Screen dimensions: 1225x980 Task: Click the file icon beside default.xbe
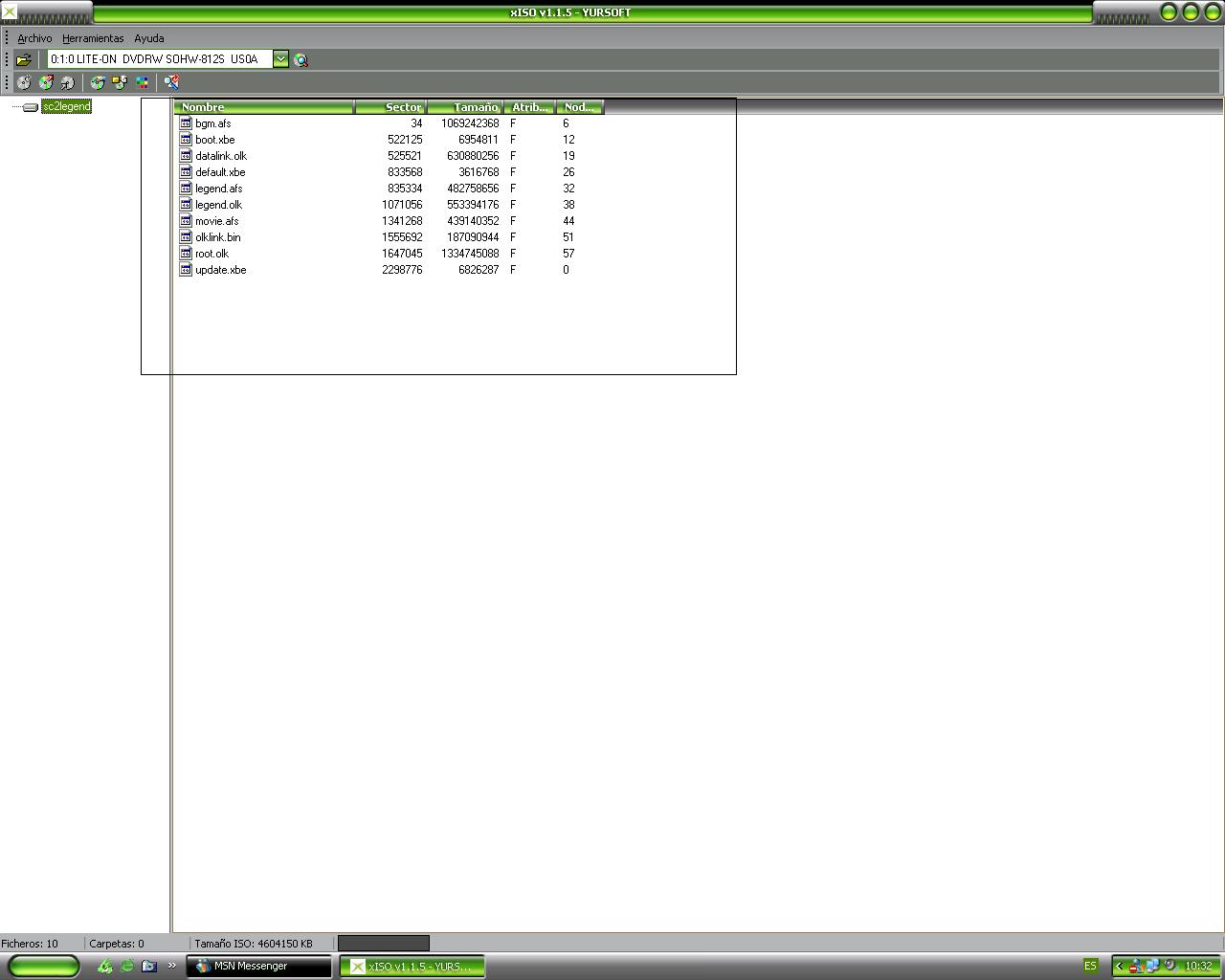(x=187, y=172)
